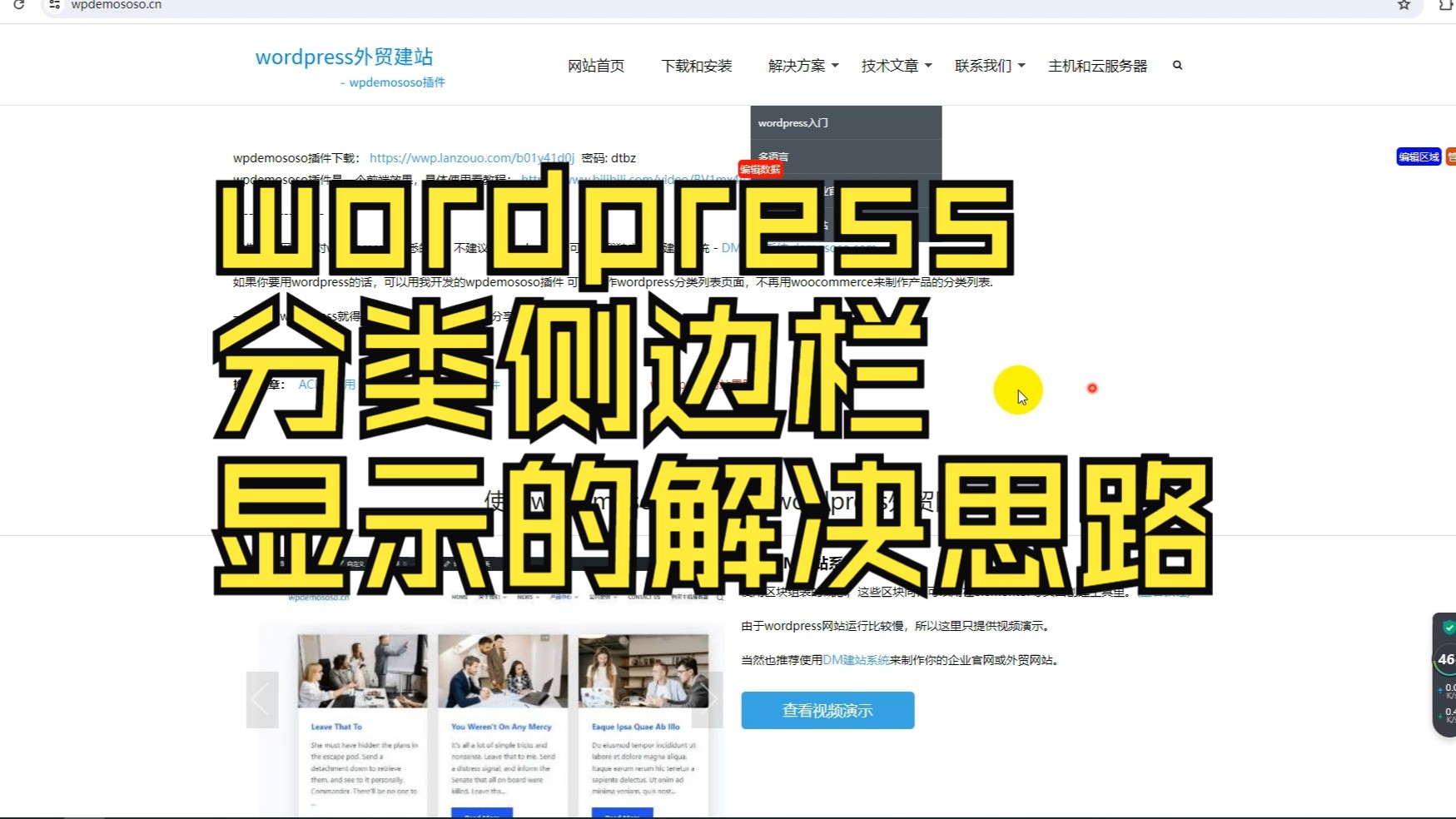The width and height of the screenshot is (1456, 819).
Task: Open the site search magnifier icon
Action: tap(1177, 65)
